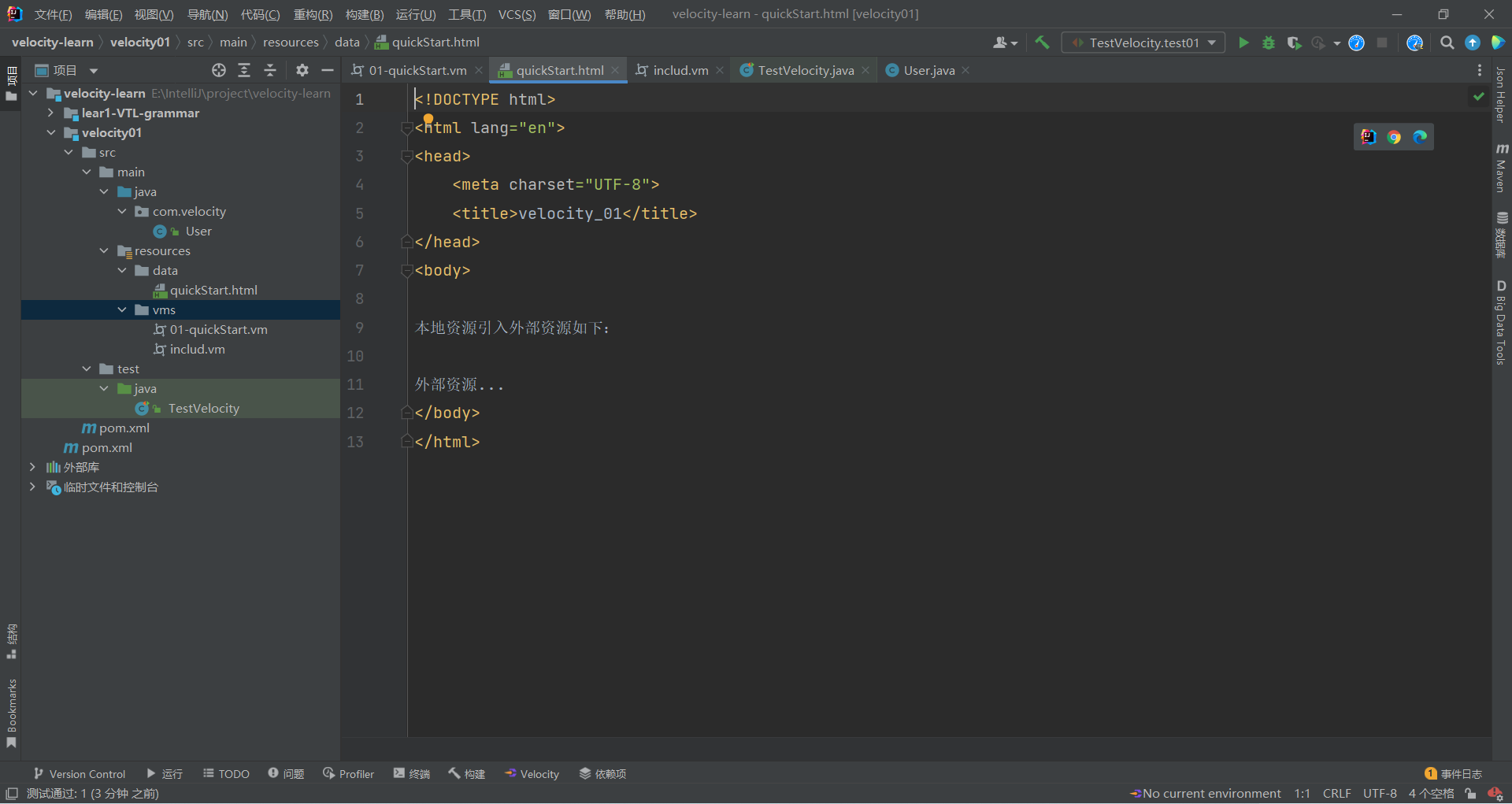The width and height of the screenshot is (1512, 804).
Task: Start debugging with the green bug icon
Action: click(1268, 43)
